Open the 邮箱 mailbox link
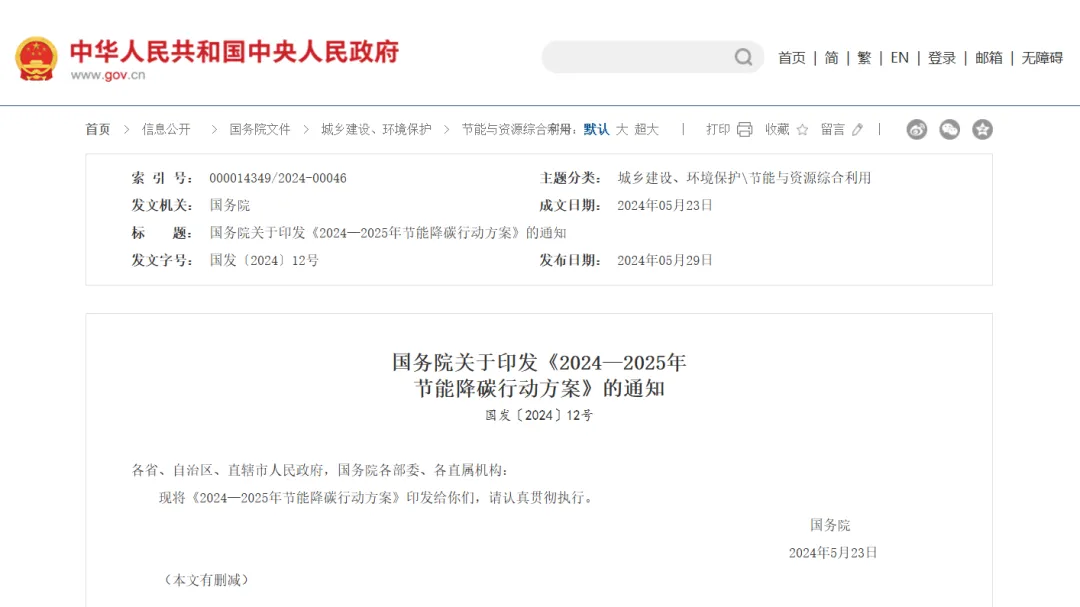This screenshot has width=1080, height=607. pos(988,58)
